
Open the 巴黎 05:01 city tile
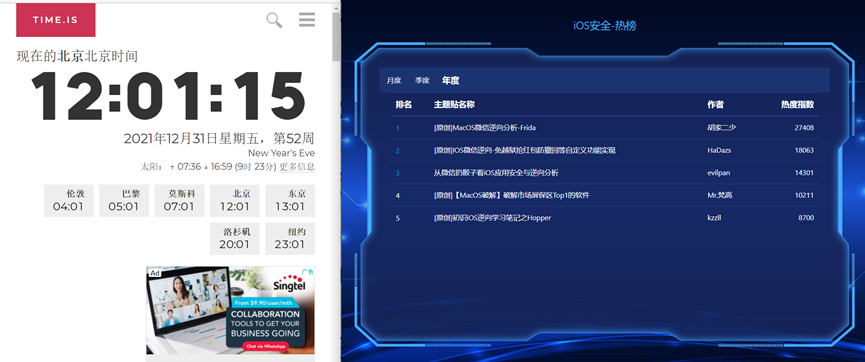point(124,201)
